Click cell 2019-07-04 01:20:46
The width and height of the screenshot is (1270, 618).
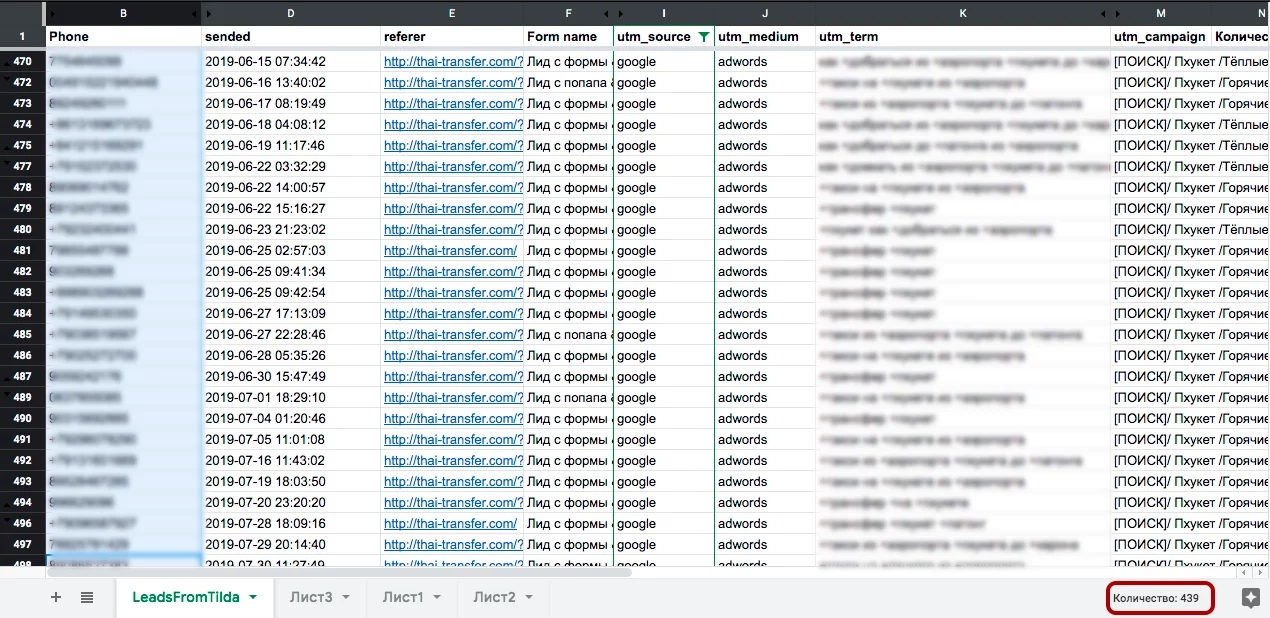tap(291, 418)
